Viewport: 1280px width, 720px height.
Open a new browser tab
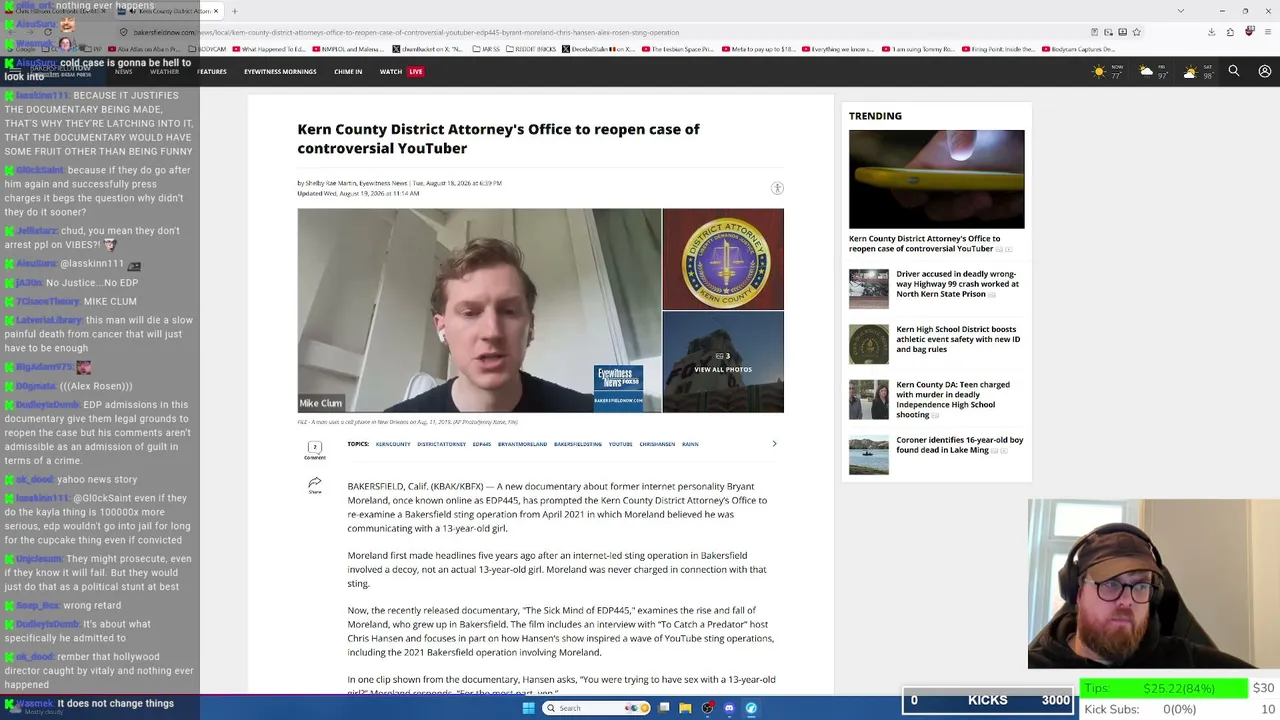pyautogui.click(x=234, y=11)
